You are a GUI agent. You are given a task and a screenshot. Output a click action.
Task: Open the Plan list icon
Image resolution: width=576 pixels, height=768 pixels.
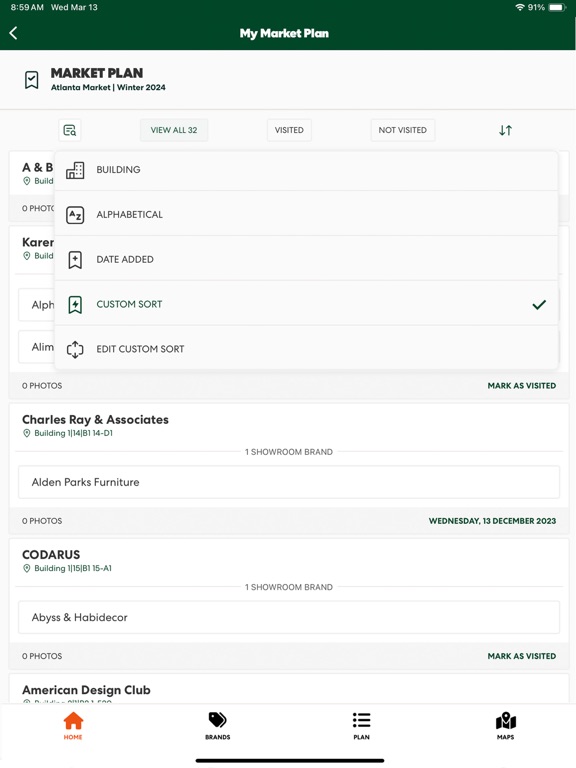click(361, 720)
